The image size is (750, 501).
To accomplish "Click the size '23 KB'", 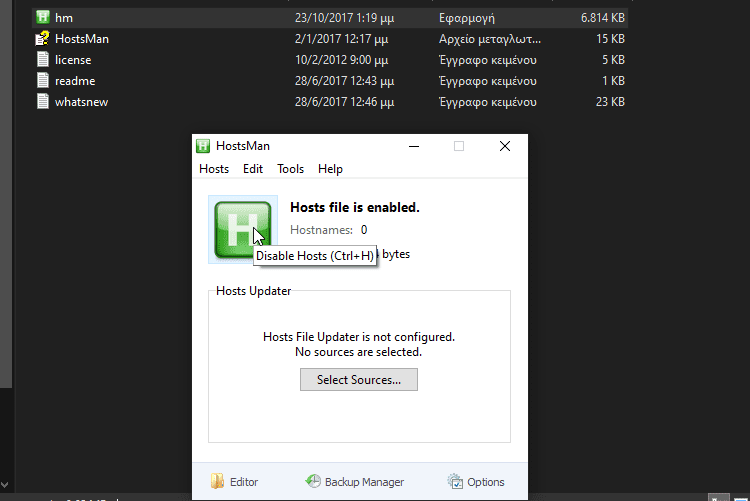I will coord(610,102).
